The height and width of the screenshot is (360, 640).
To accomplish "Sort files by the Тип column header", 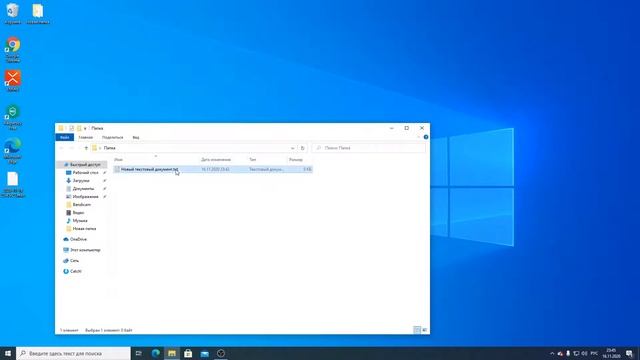I will pos(253,160).
